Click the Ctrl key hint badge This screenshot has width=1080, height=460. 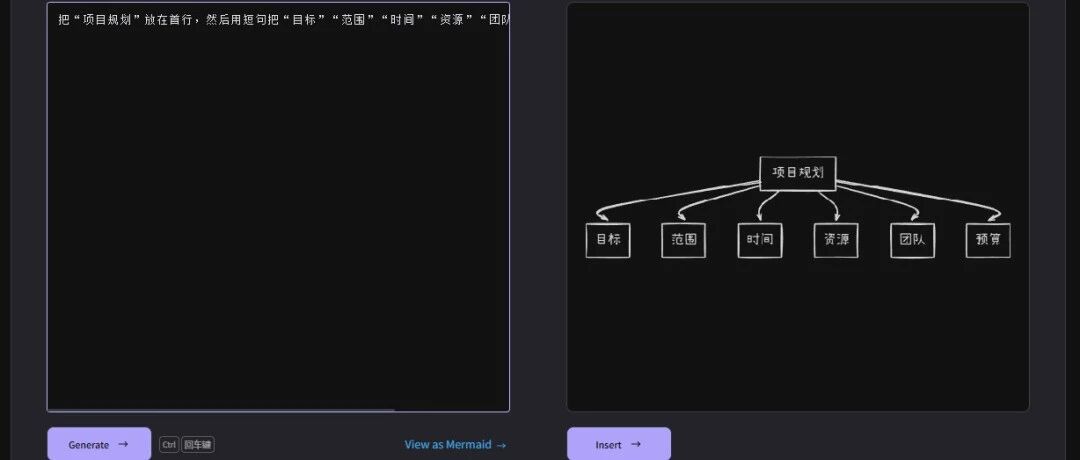tap(169, 445)
